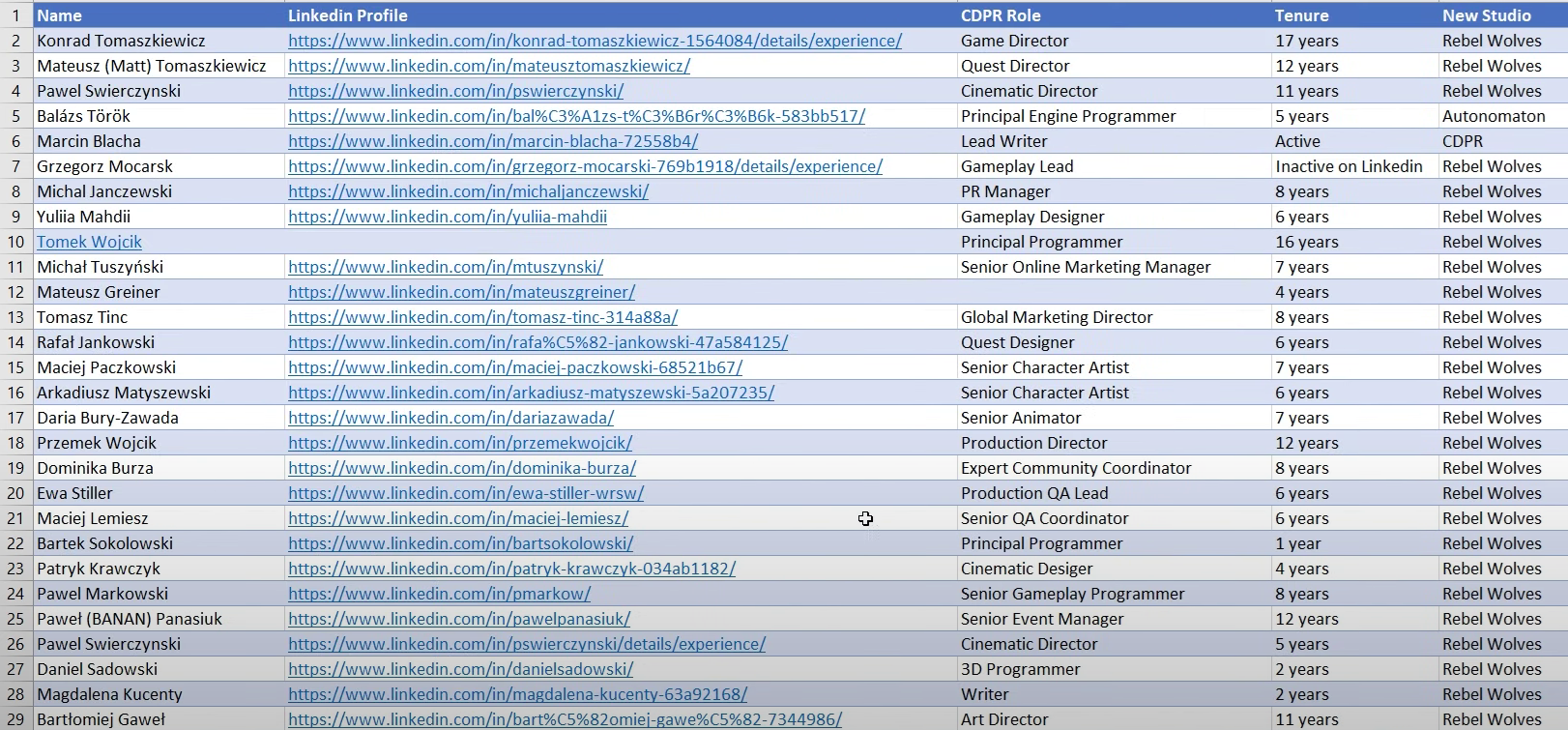
Task: Select the Game Director cell
Action: [x=1114, y=41]
